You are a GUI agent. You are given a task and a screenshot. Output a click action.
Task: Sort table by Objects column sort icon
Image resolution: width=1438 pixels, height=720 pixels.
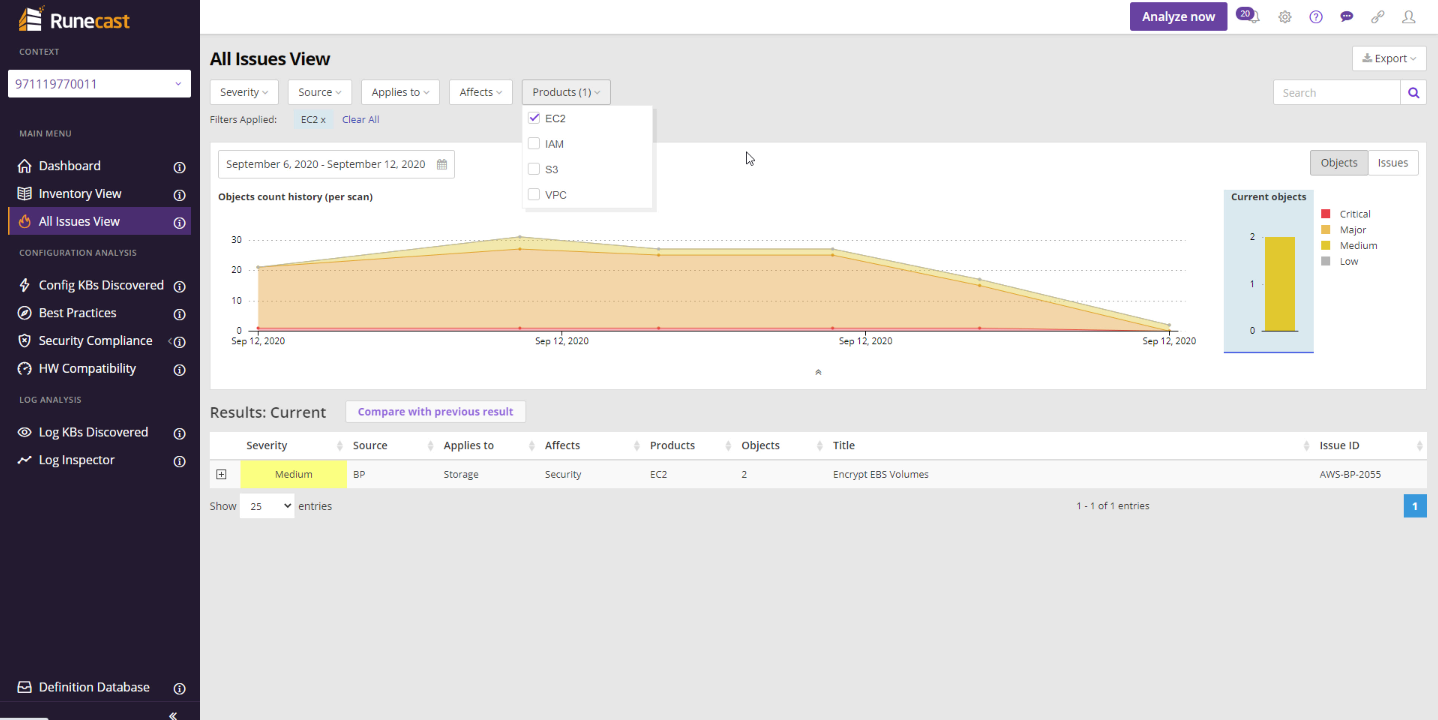click(x=820, y=446)
